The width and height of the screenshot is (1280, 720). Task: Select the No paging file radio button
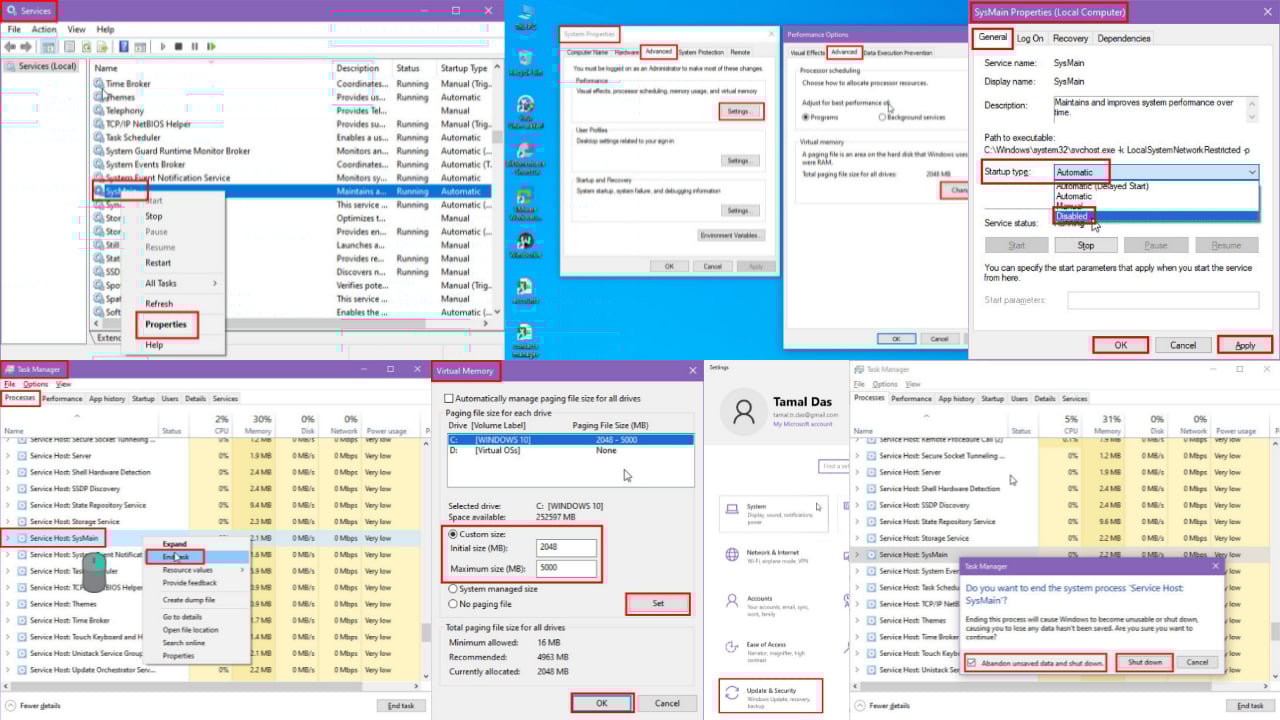click(x=453, y=604)
